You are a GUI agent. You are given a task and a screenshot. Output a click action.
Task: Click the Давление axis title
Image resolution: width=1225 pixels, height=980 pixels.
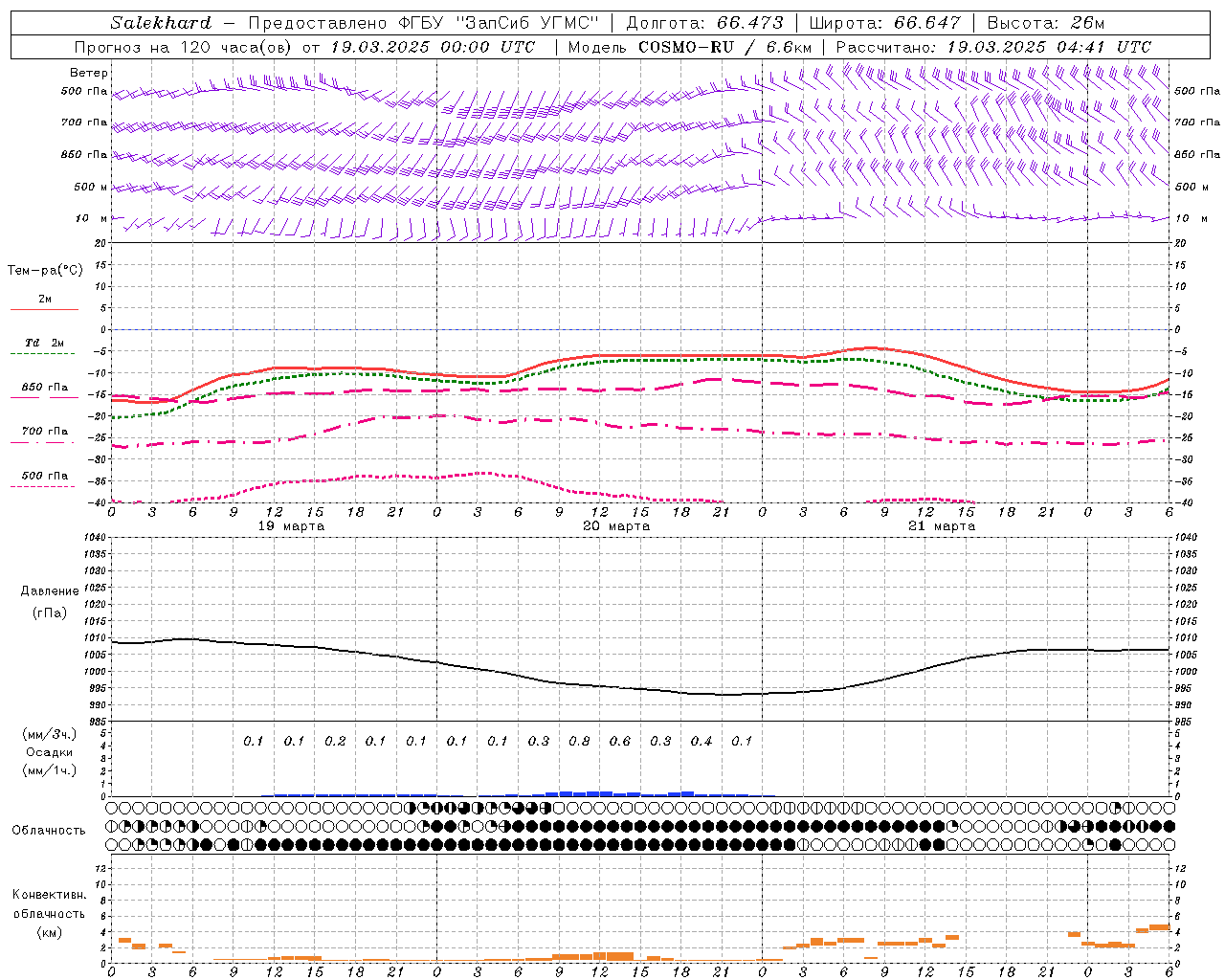(x=50, y=591)
